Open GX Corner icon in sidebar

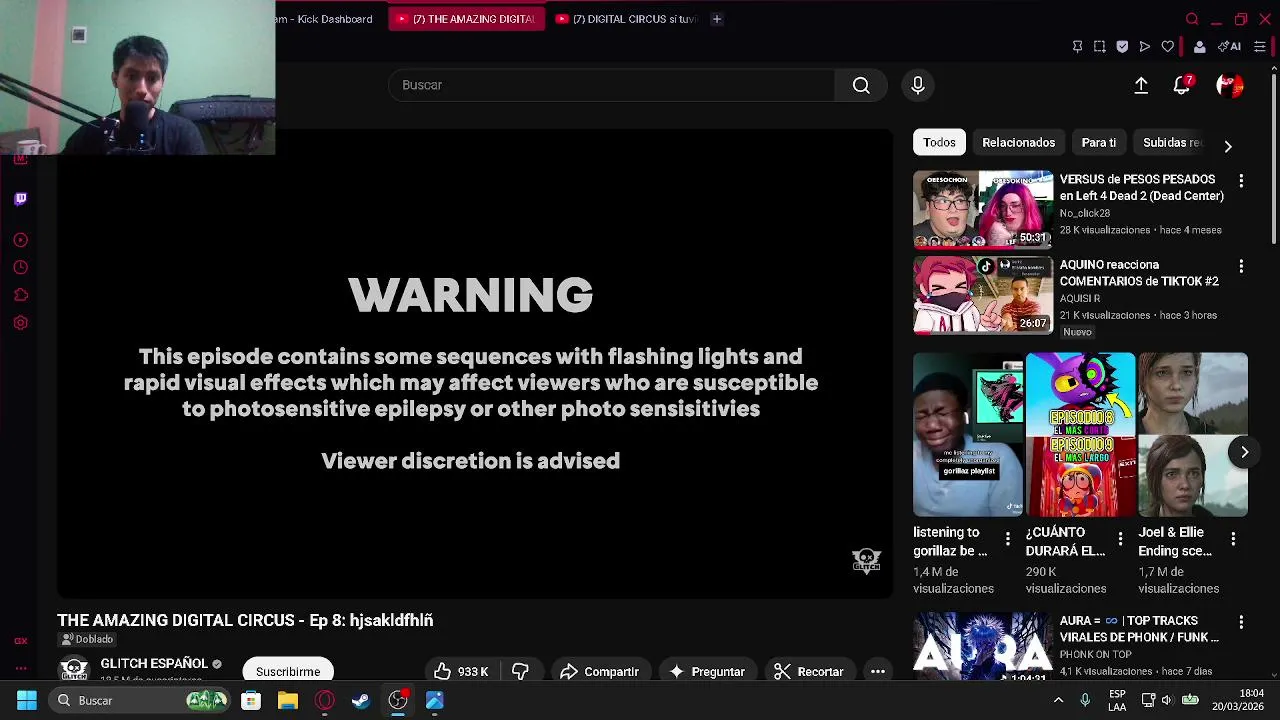point(20,641)
